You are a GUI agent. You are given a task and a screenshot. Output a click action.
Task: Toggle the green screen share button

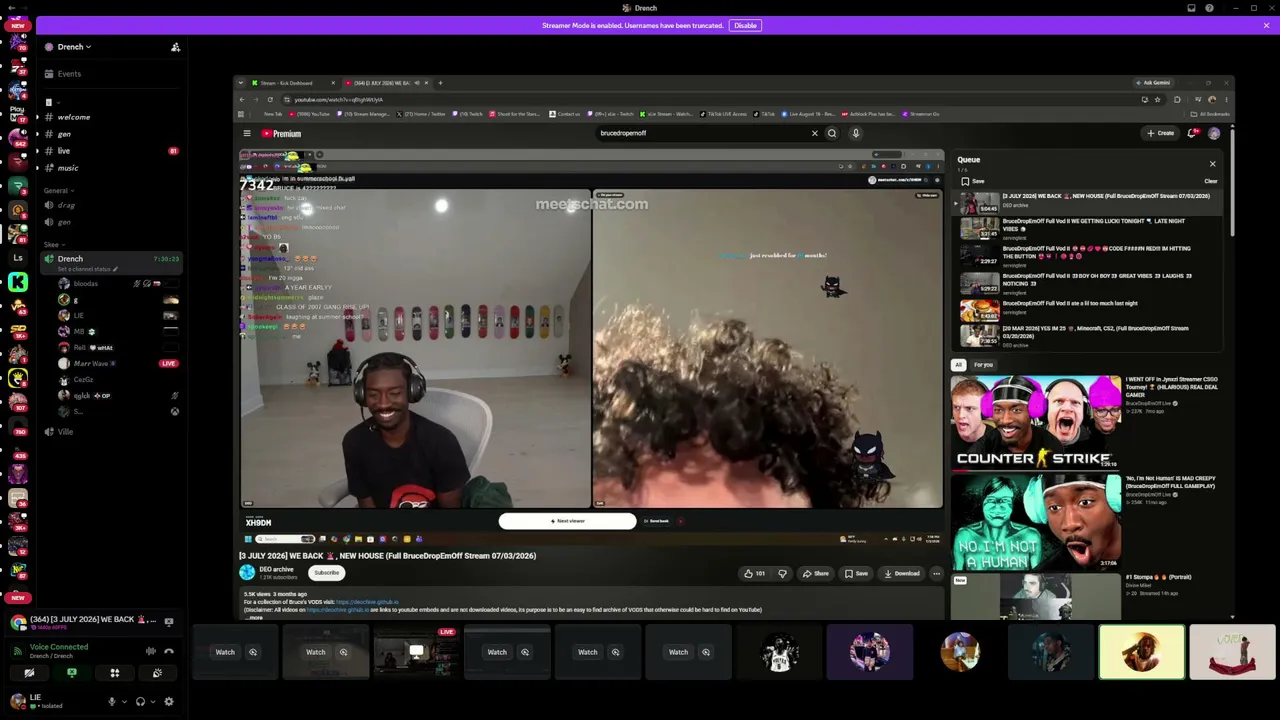(72, 673)
